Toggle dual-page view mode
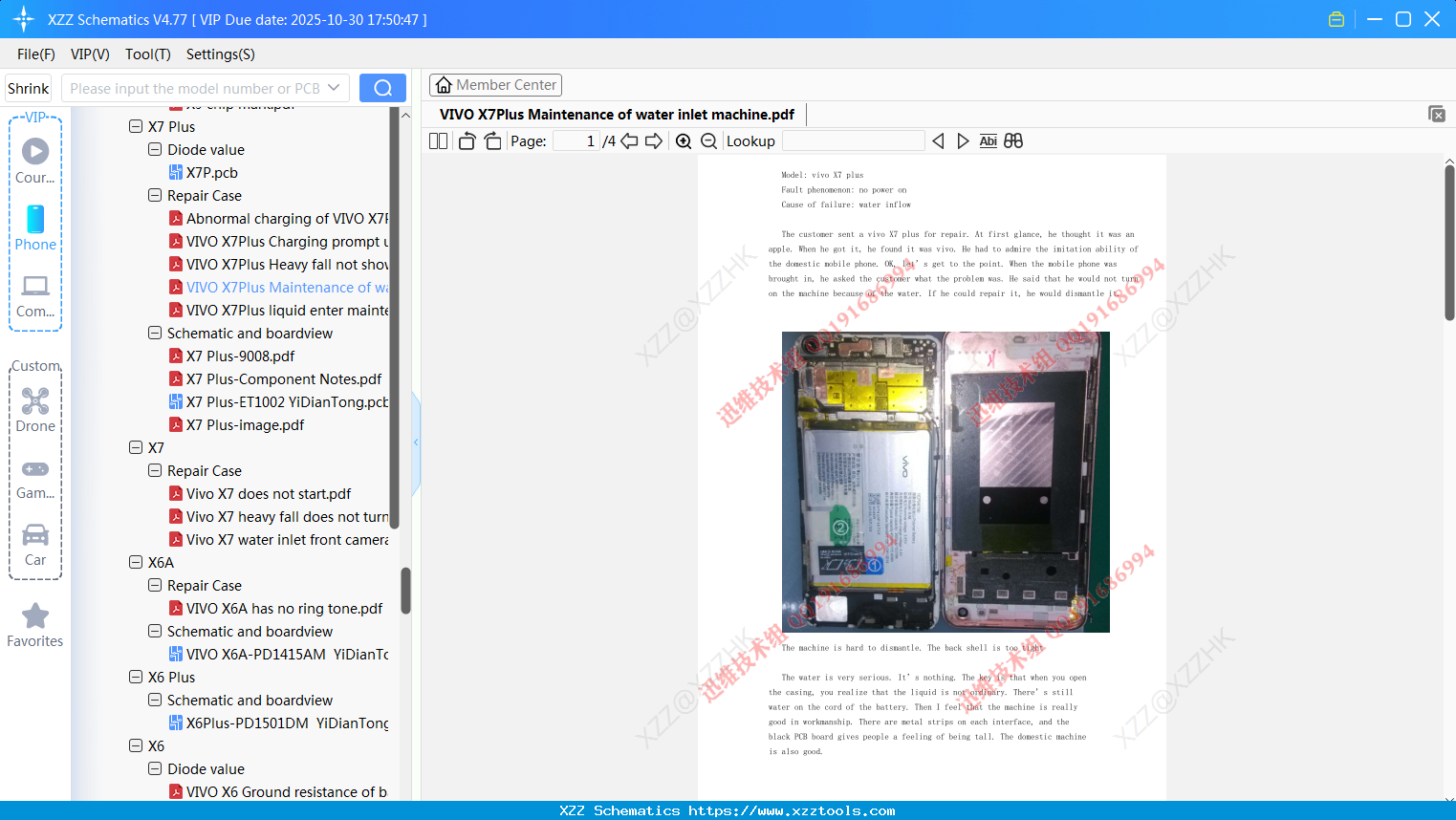 pyautogui.click(x=437, y=140)
